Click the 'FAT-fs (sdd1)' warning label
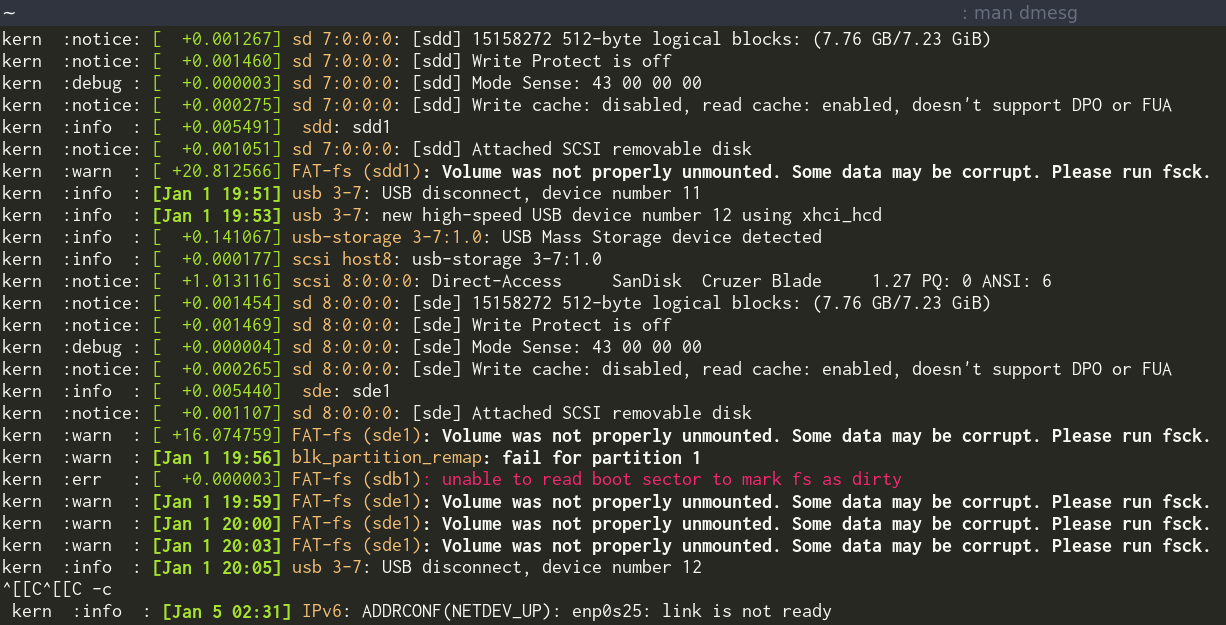The image size is (1226, 625). (362, 171)
